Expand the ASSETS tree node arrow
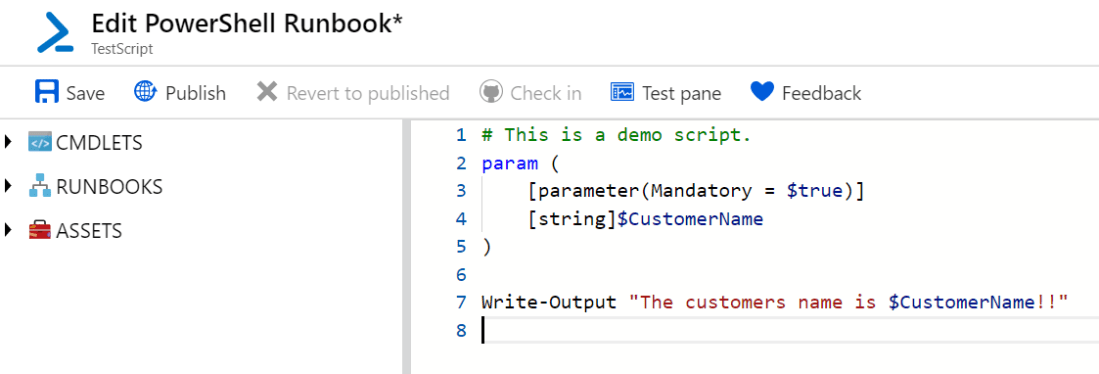The image size is (1099, 374). click(8, 230)
